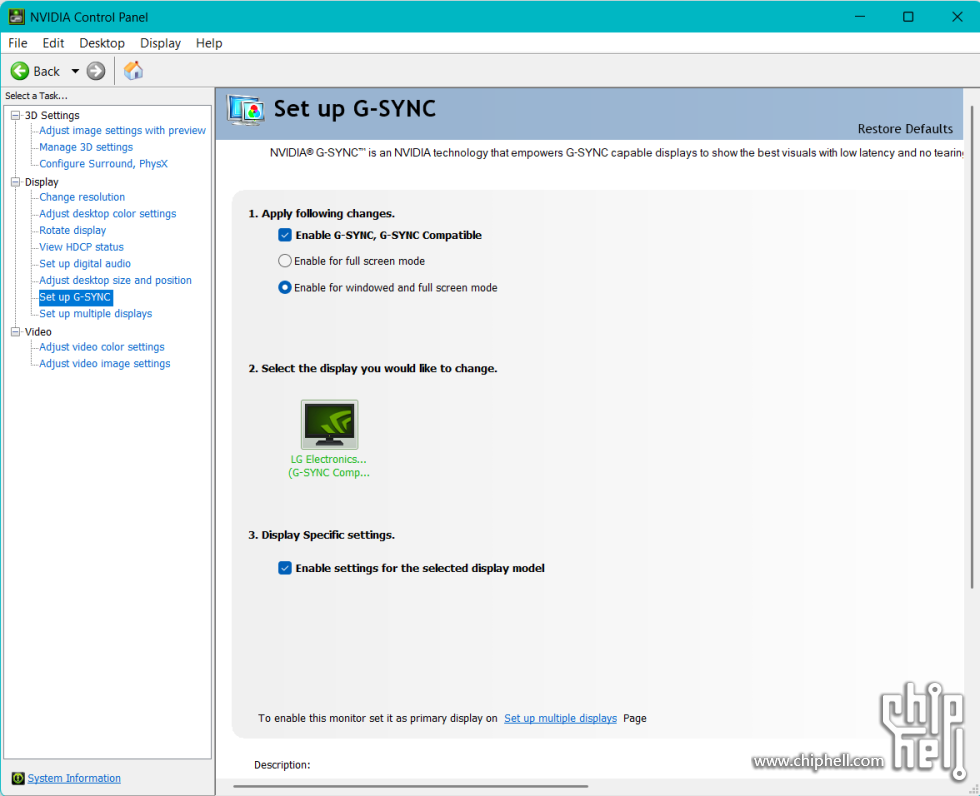The image size is (980, 796).
Task: Open the File menu
Action: point(18,43)
